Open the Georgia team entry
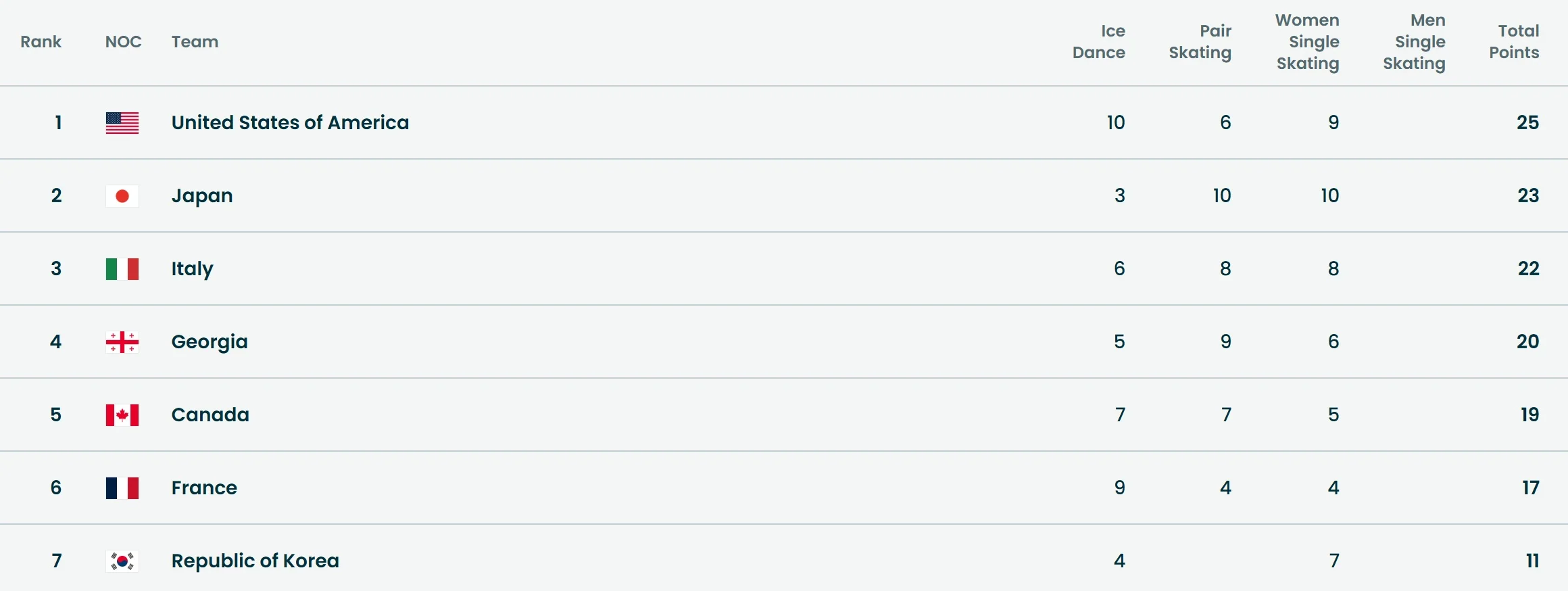The height and width of the screenshot is (591, 1568). coord(210,341)
